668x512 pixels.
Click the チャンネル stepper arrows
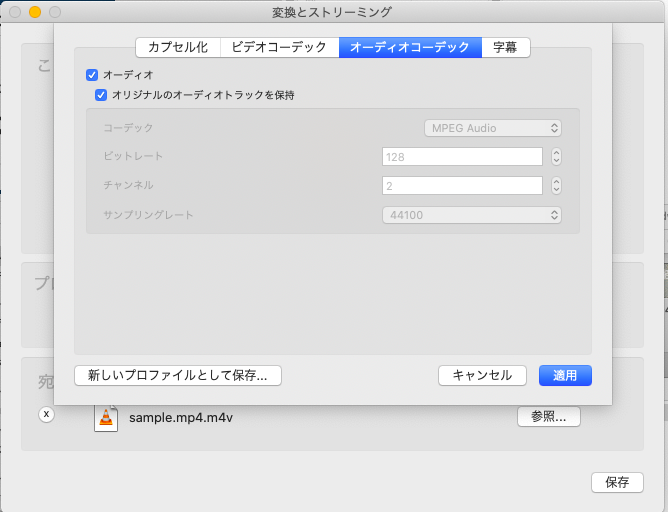coord(556,186)
